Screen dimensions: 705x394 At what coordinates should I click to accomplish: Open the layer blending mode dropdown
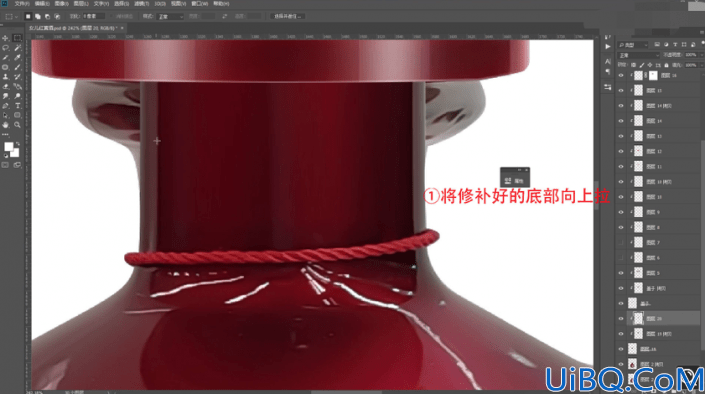click(638, 55)
